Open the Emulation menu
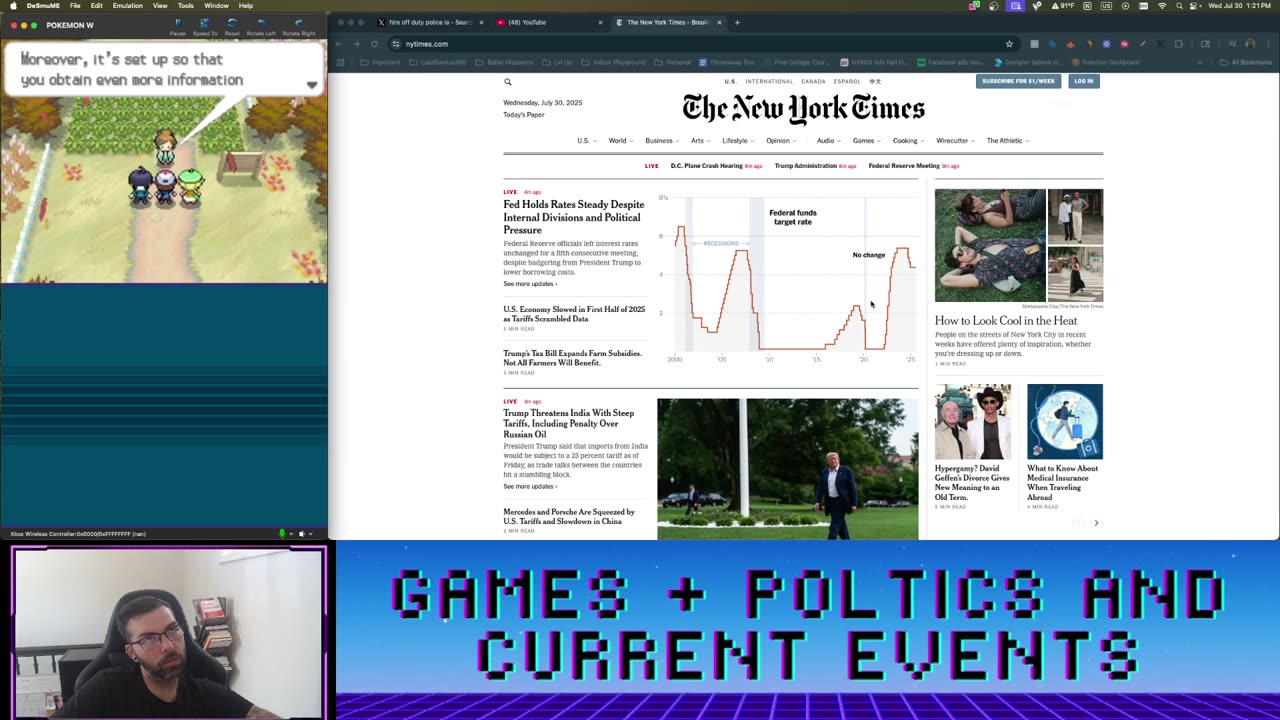Image resolution: width=1280 pixels, height=720 pixels. click(127, 6)
